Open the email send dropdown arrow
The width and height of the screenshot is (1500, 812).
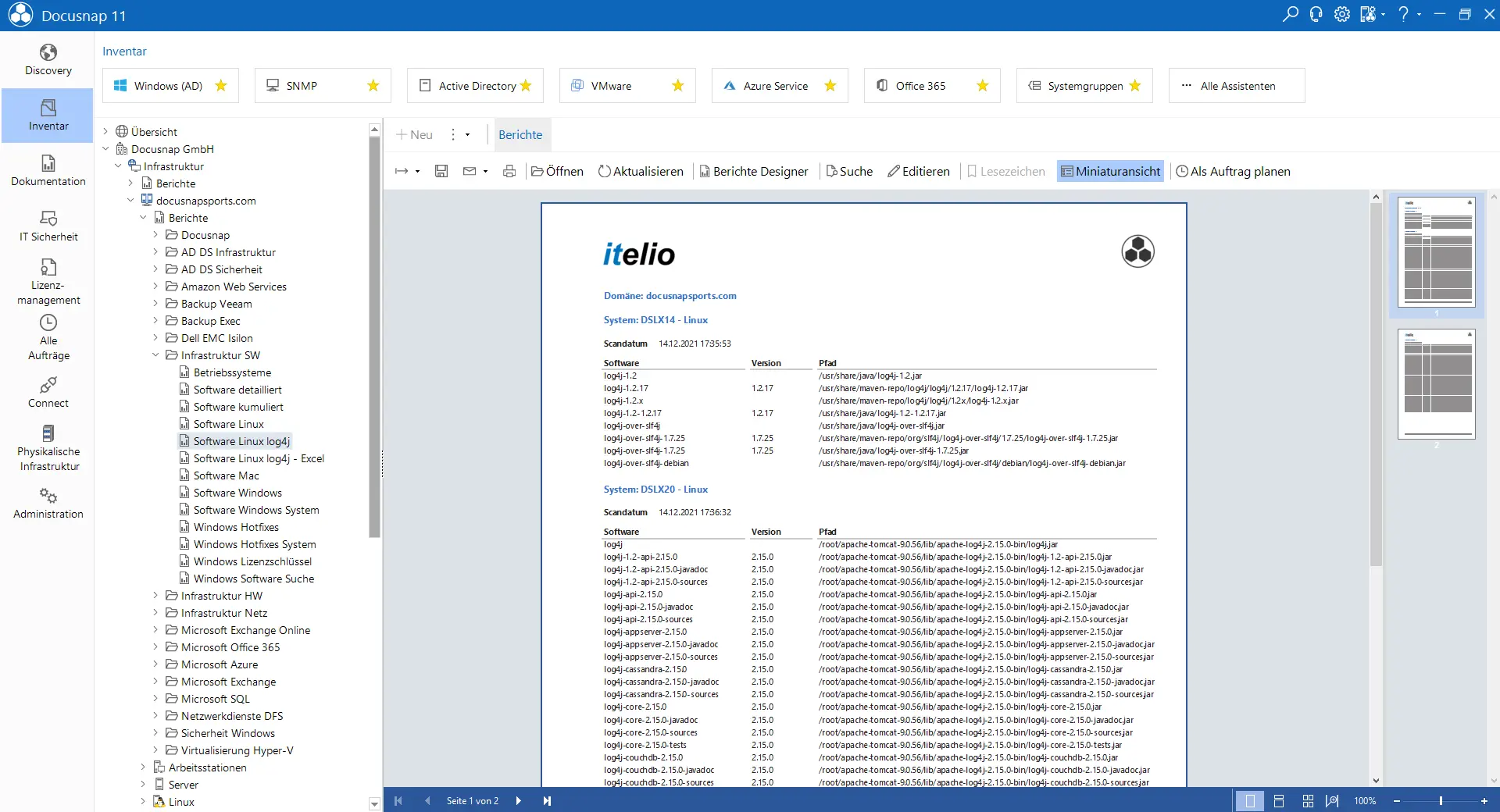pos(486,171)
